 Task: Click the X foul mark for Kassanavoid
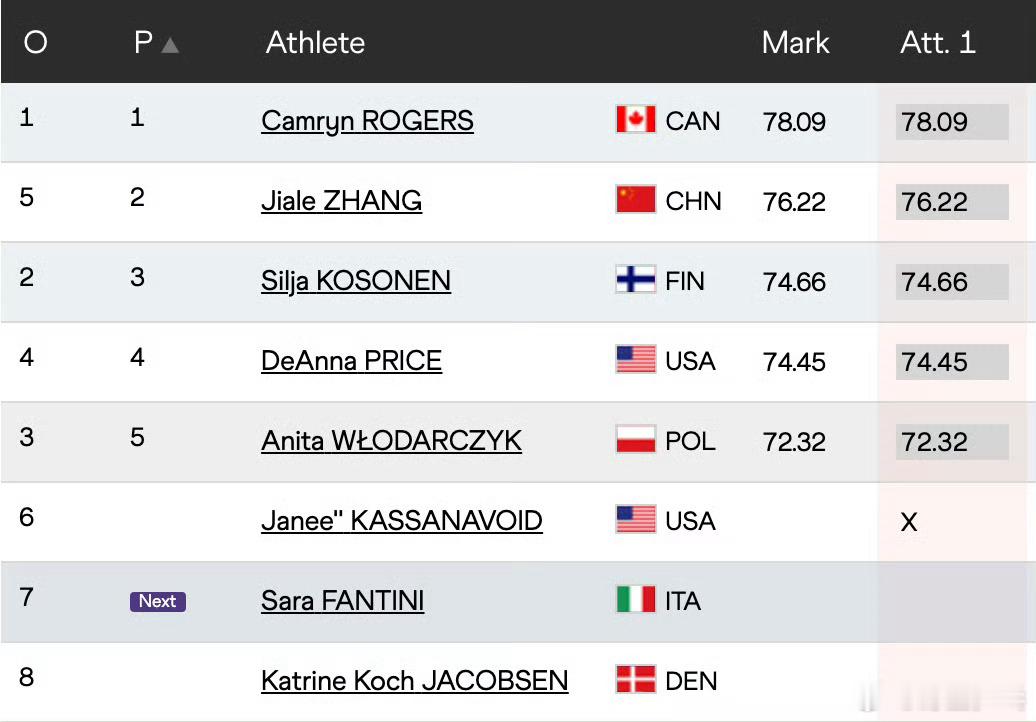click(x=909, y=522)
